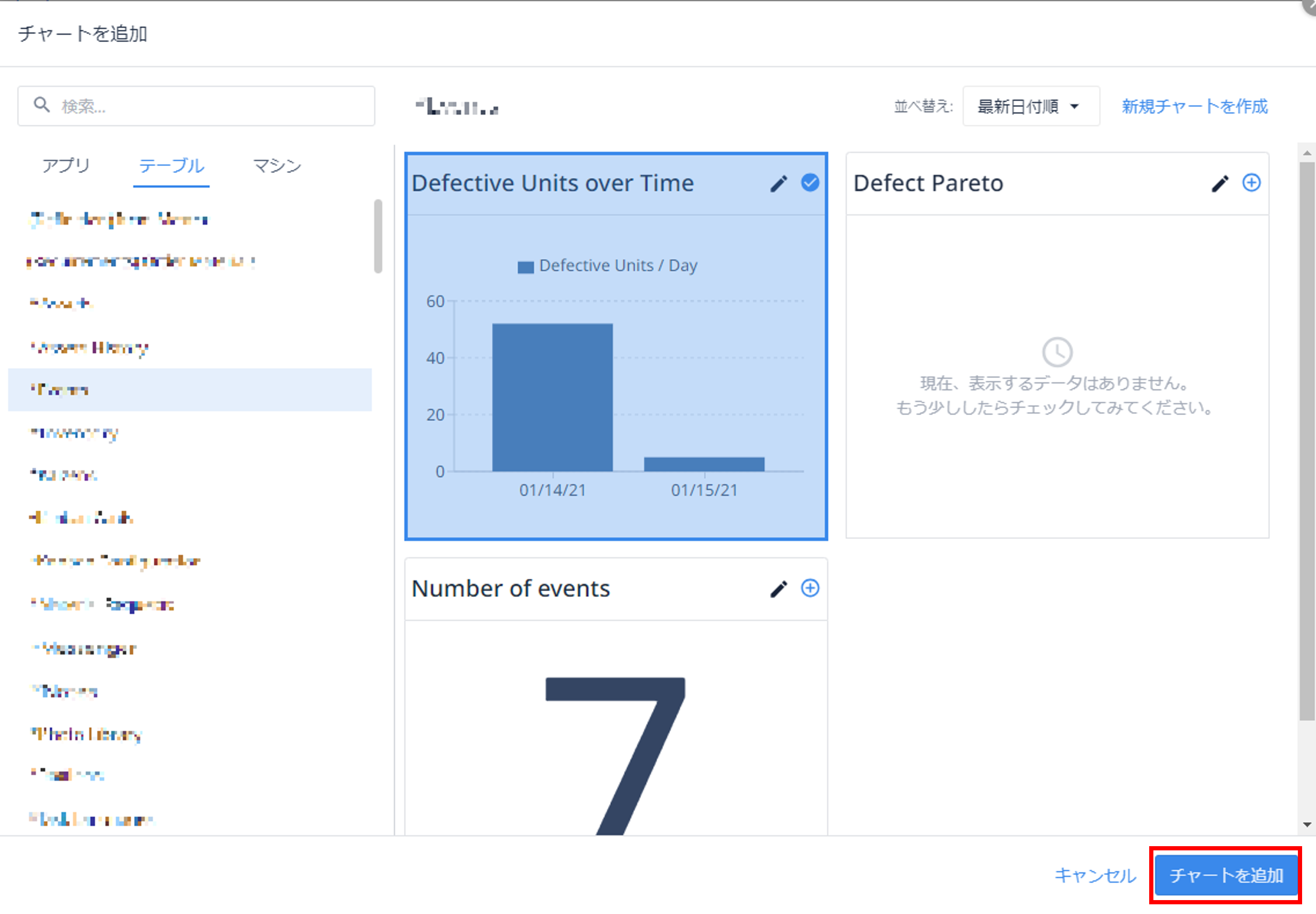
Task: Click the 01/15/21 axis label
Action: (x=704, y=490)
